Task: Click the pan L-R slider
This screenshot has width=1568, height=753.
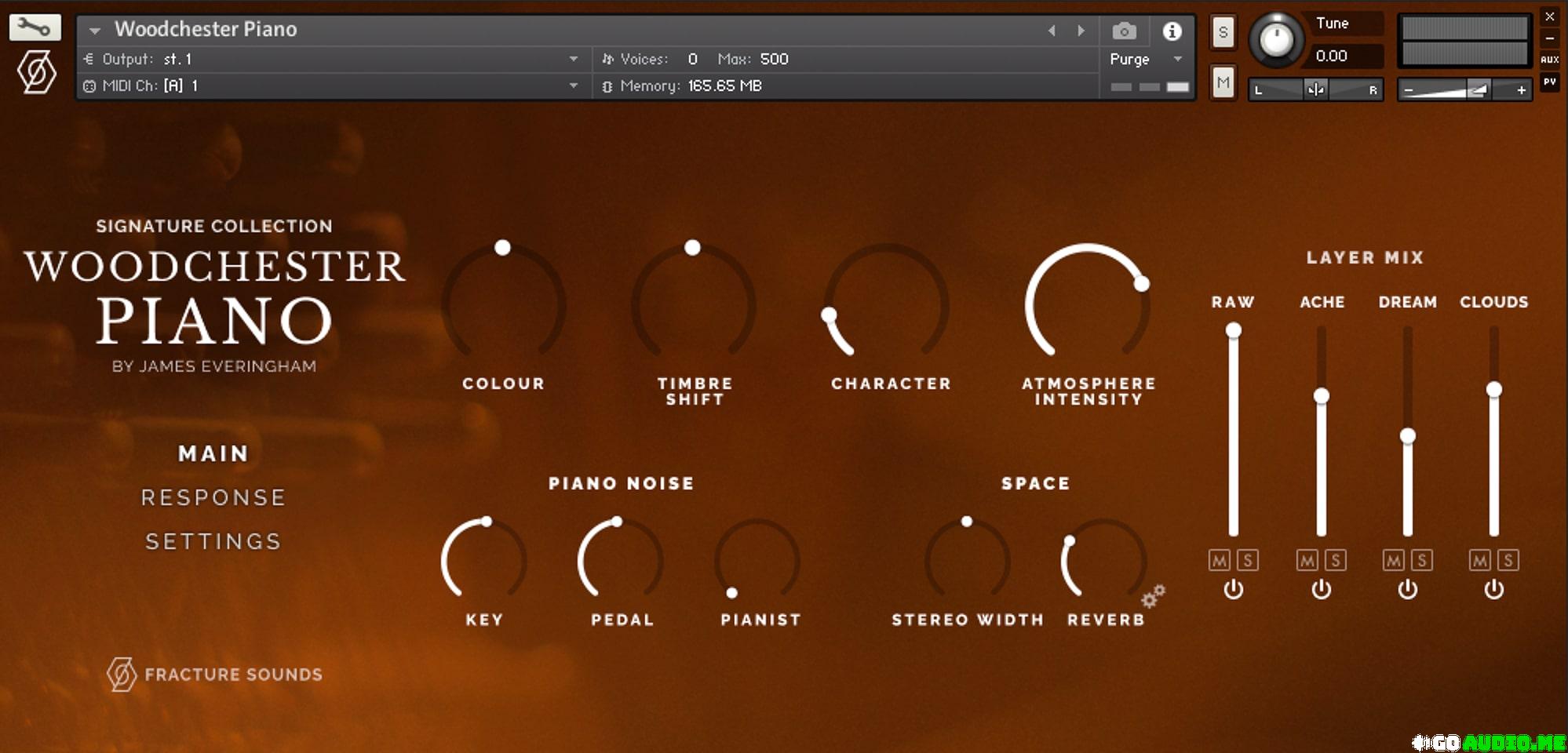Action: tap(1315, 89)
